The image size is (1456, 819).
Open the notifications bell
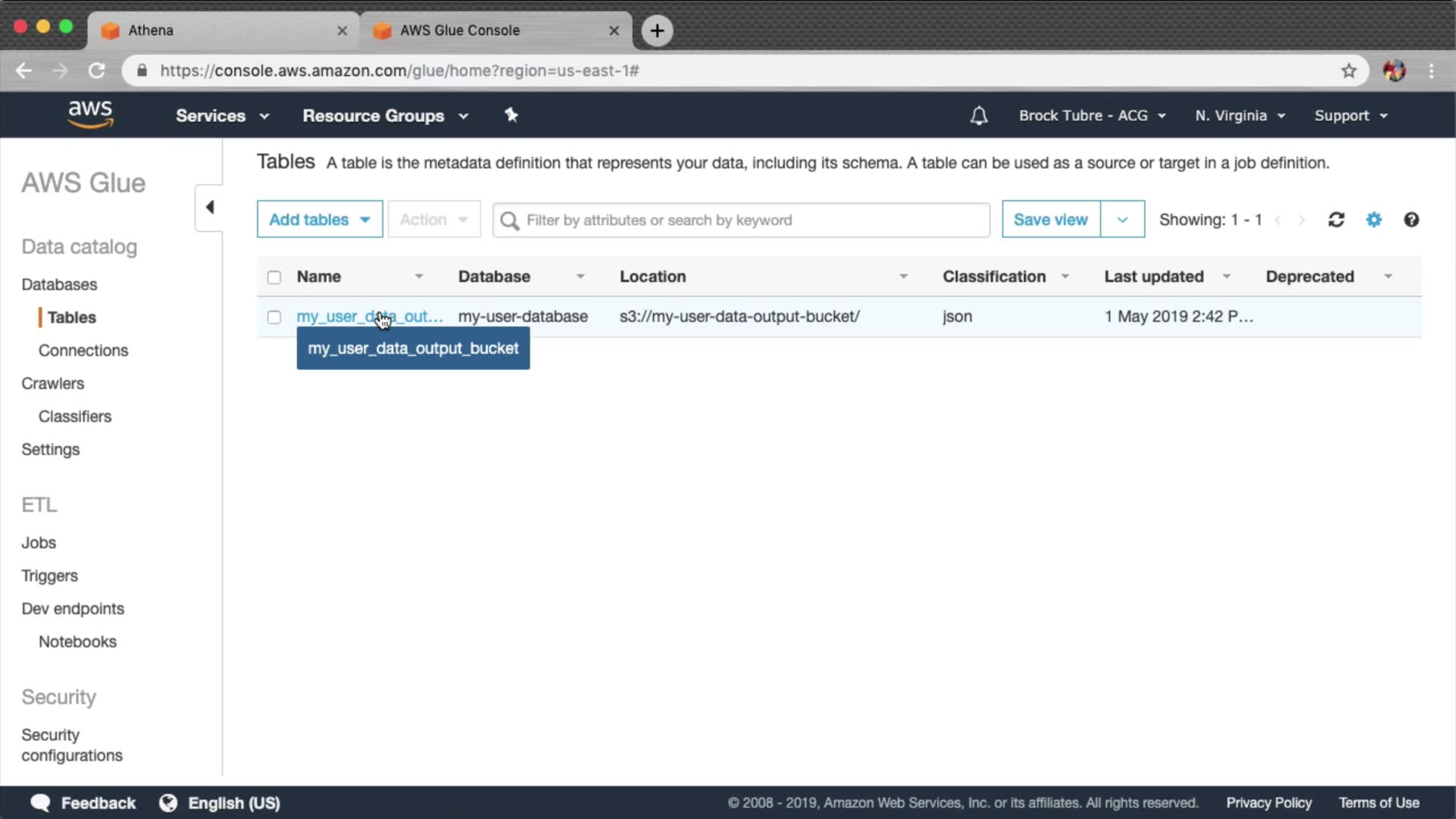click(978, 116)
